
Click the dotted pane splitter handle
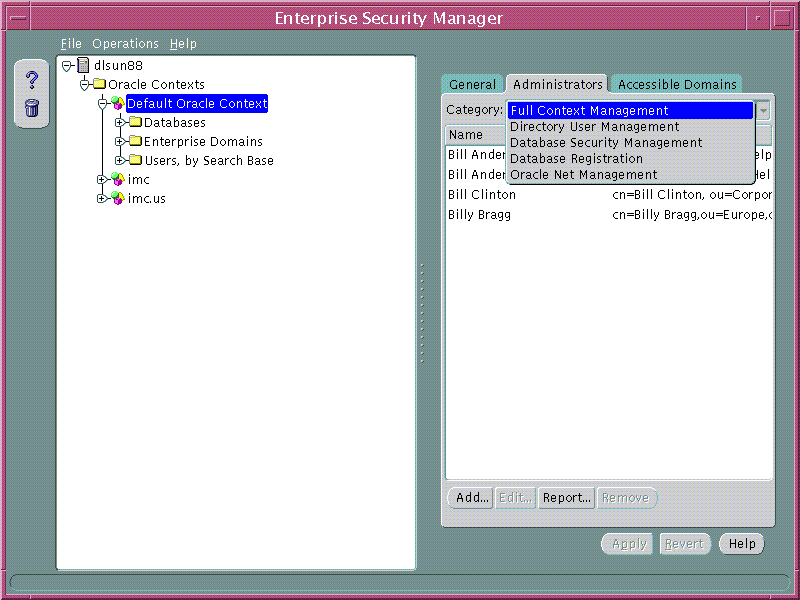point(422,313)
